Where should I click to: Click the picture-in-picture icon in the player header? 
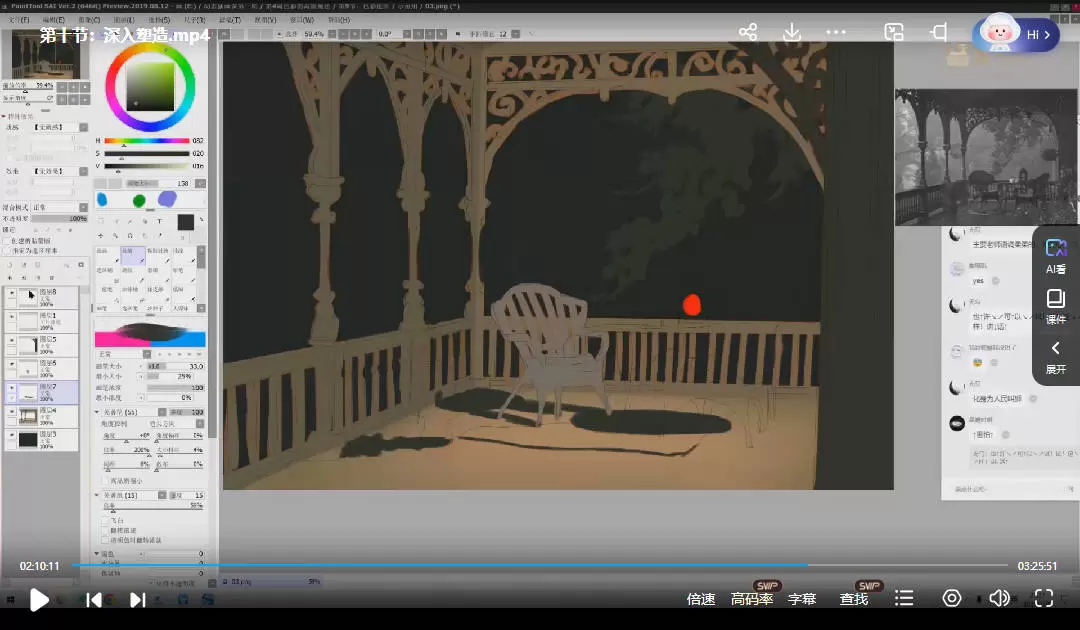[x=893, y=32]
